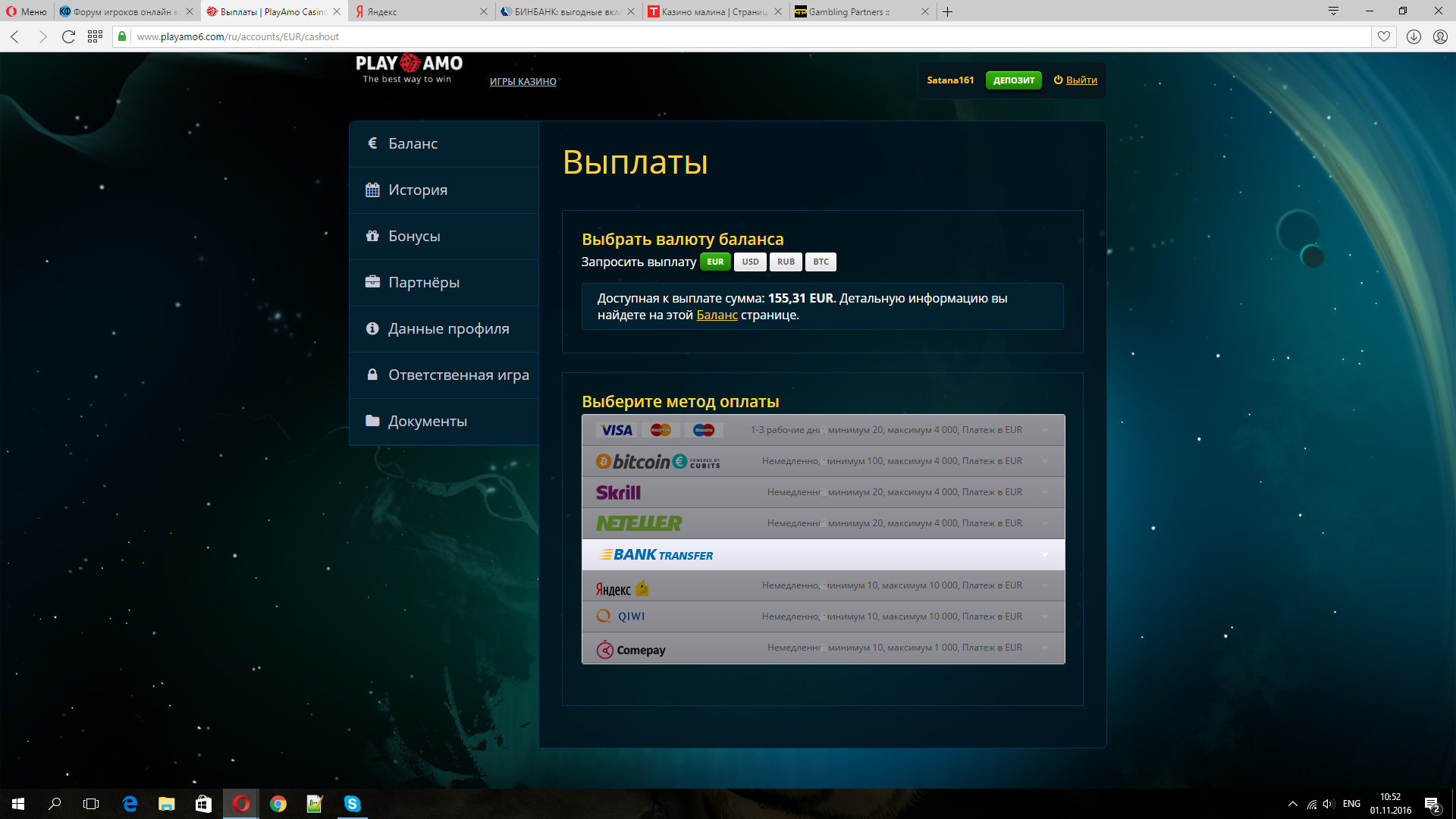Click the green security padlock icon
The height and width of the screenshot is (819, 1456).
click(x=122, y=36)
